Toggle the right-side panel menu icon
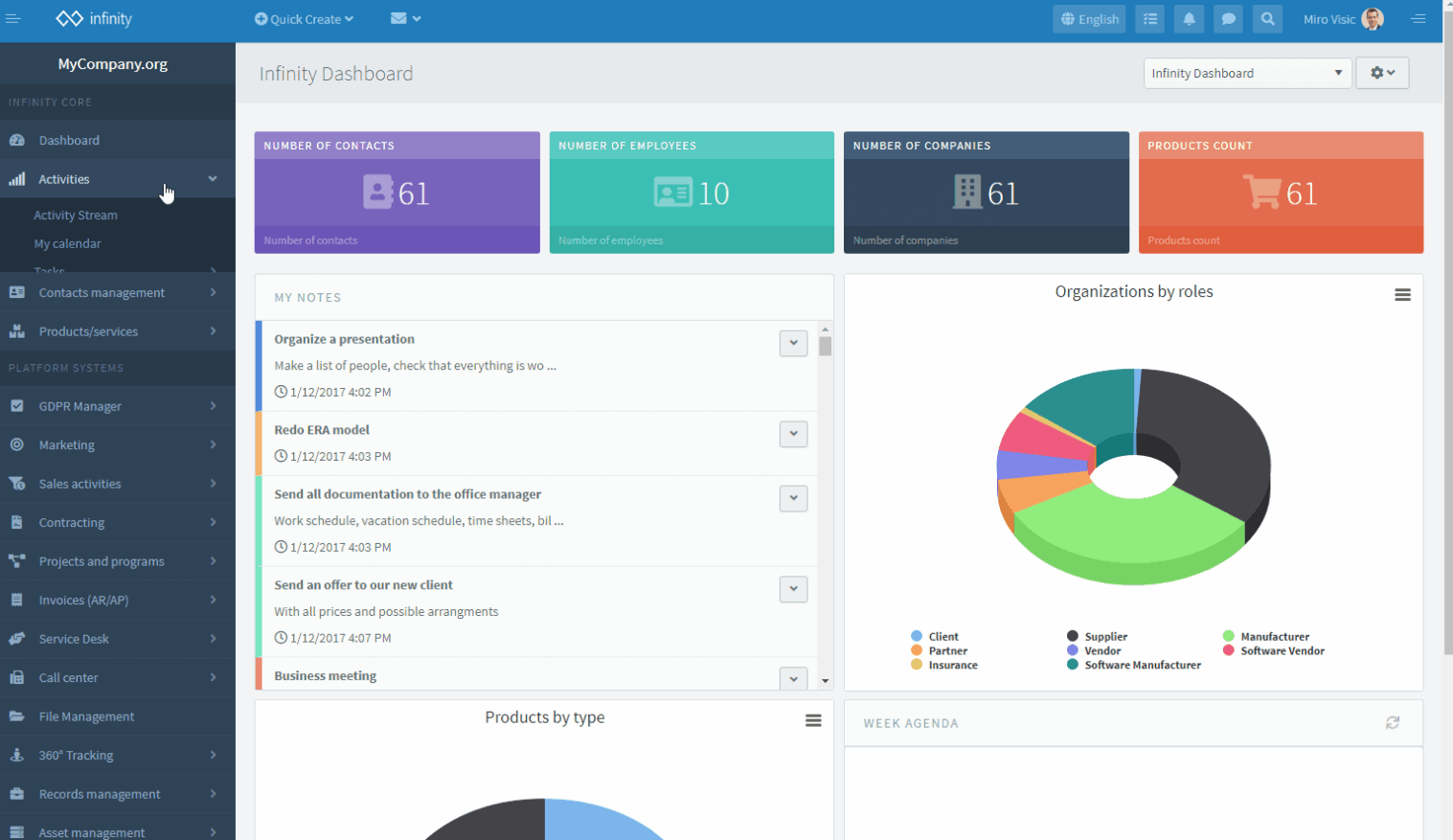 pyautogui.click(x=1419, y=18)
